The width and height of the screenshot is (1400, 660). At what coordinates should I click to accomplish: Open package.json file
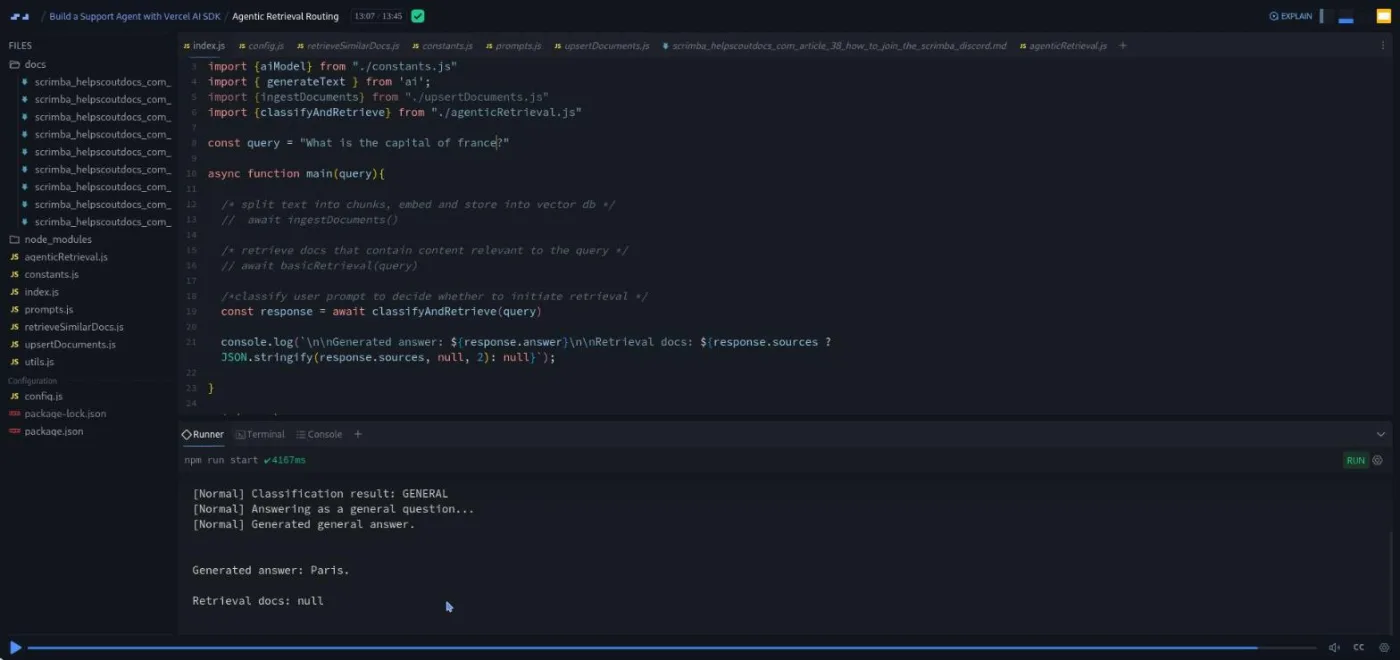[53, 431]
